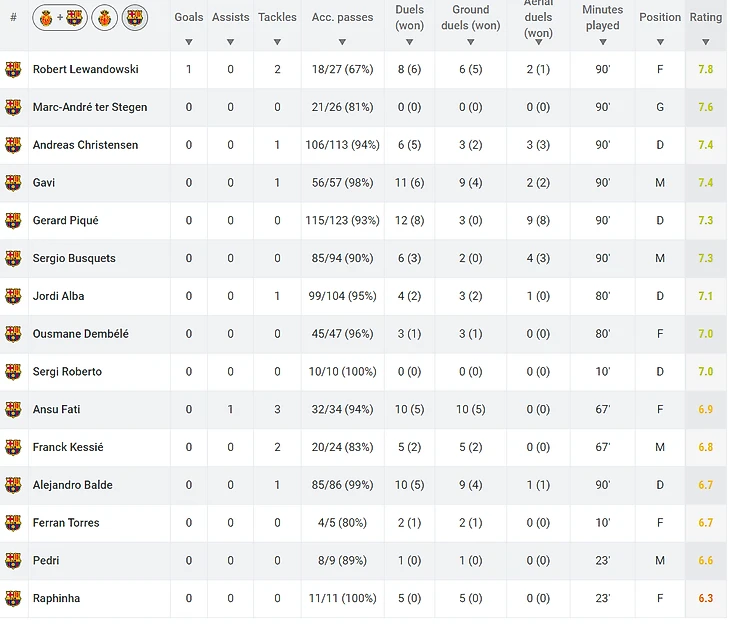The height and width of the screenshot is (624, 730).
Task: Filter players by Mallorca crest only
Action: click(x=104, y=17)
